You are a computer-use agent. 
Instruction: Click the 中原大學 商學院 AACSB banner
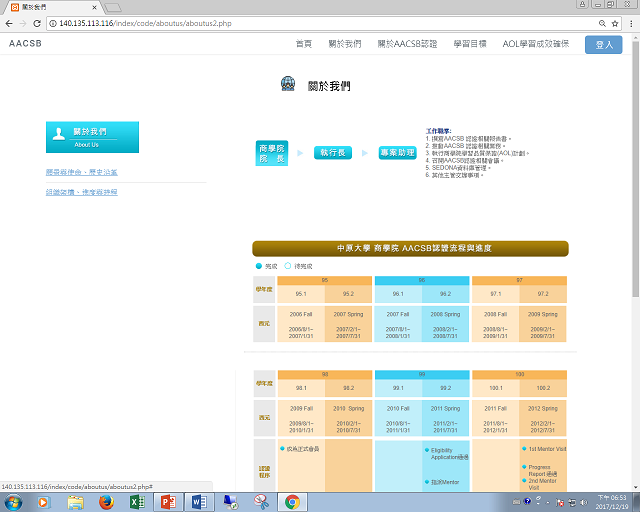coord(410,249)
